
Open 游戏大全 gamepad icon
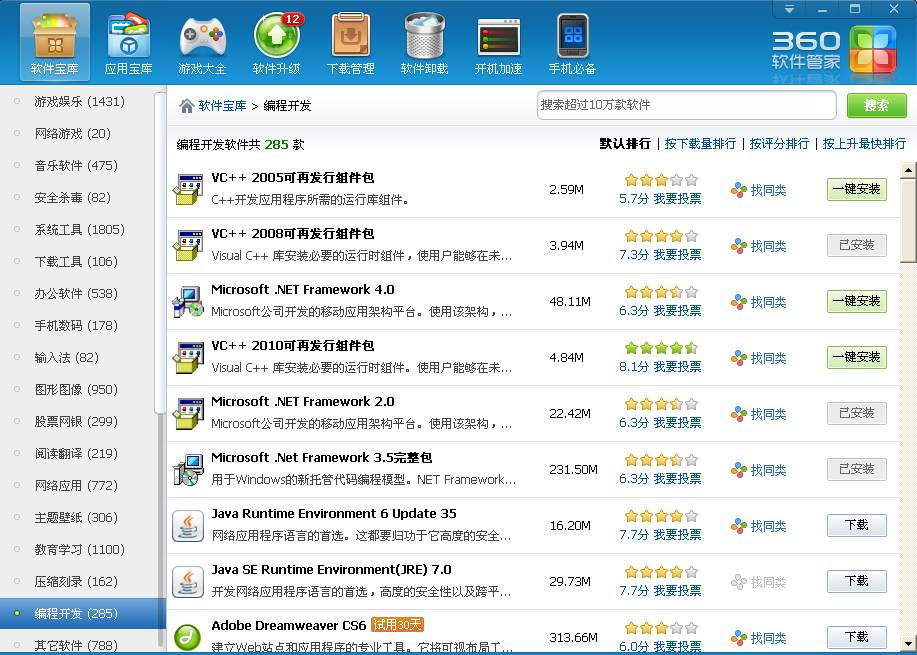[202, 43]
